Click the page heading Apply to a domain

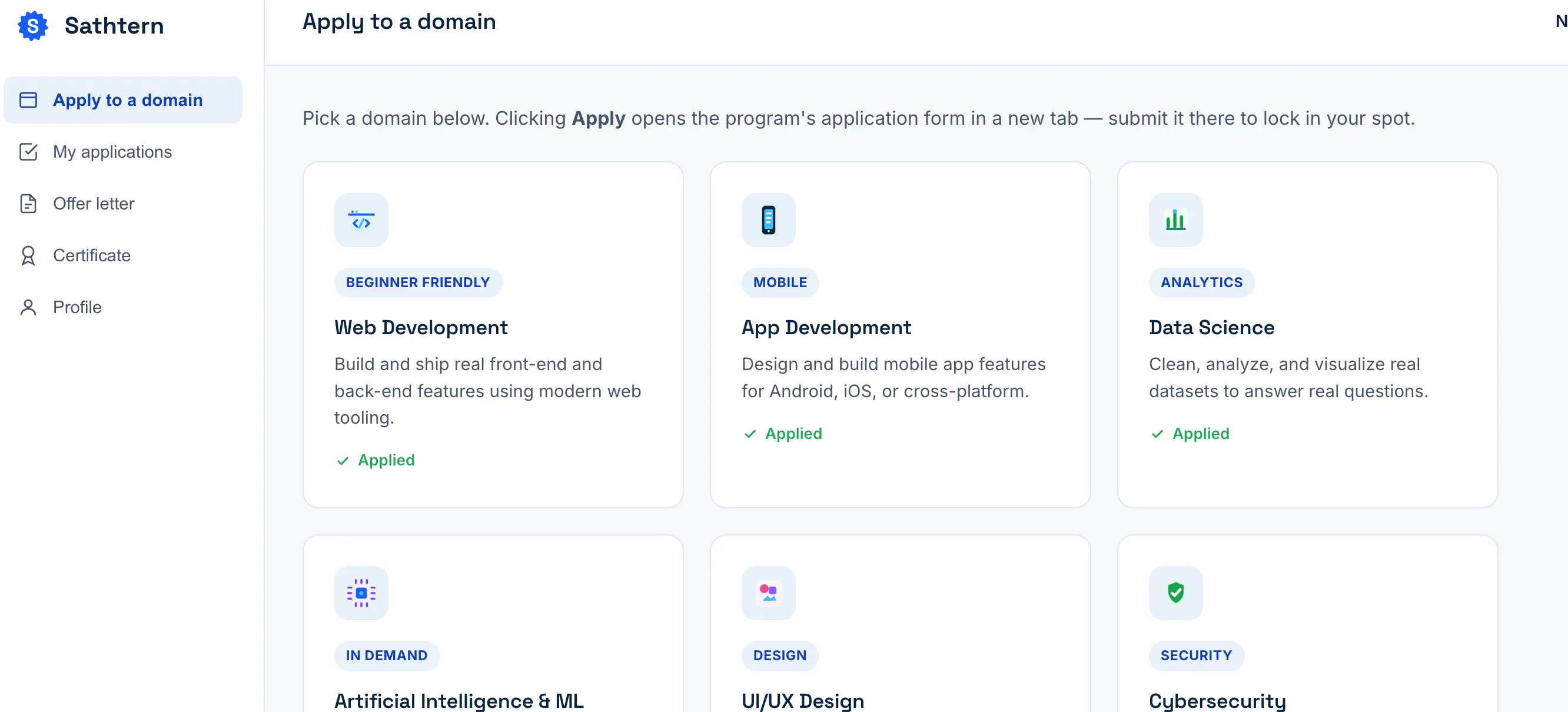[399, 22]
